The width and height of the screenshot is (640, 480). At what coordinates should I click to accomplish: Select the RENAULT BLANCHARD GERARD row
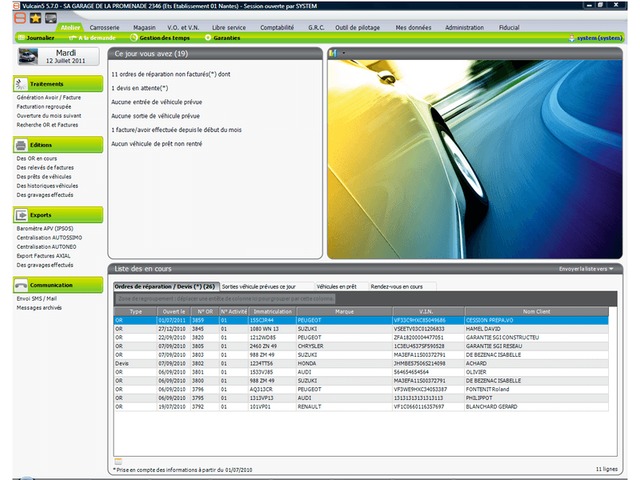361,407
